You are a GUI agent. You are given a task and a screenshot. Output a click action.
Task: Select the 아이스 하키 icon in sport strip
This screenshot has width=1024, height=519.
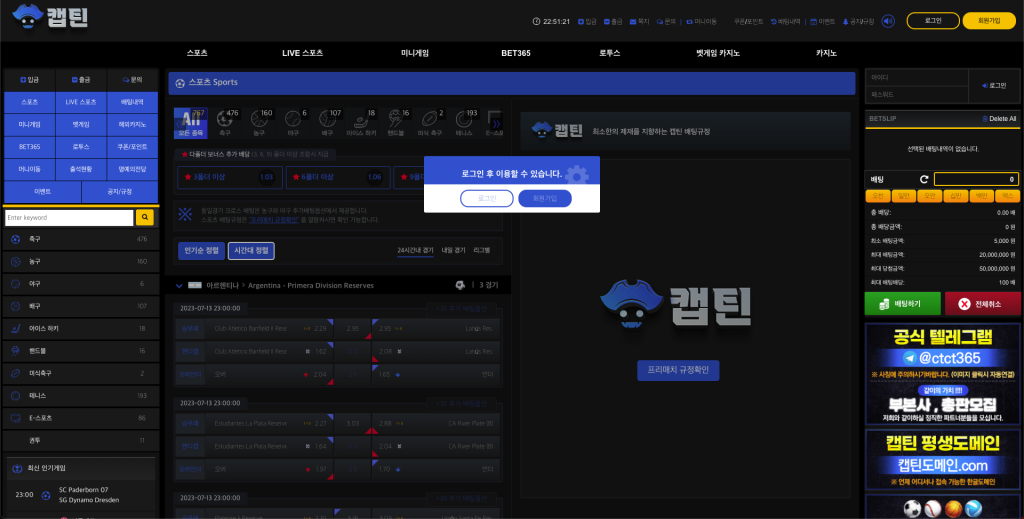click(x=361, y=122)
